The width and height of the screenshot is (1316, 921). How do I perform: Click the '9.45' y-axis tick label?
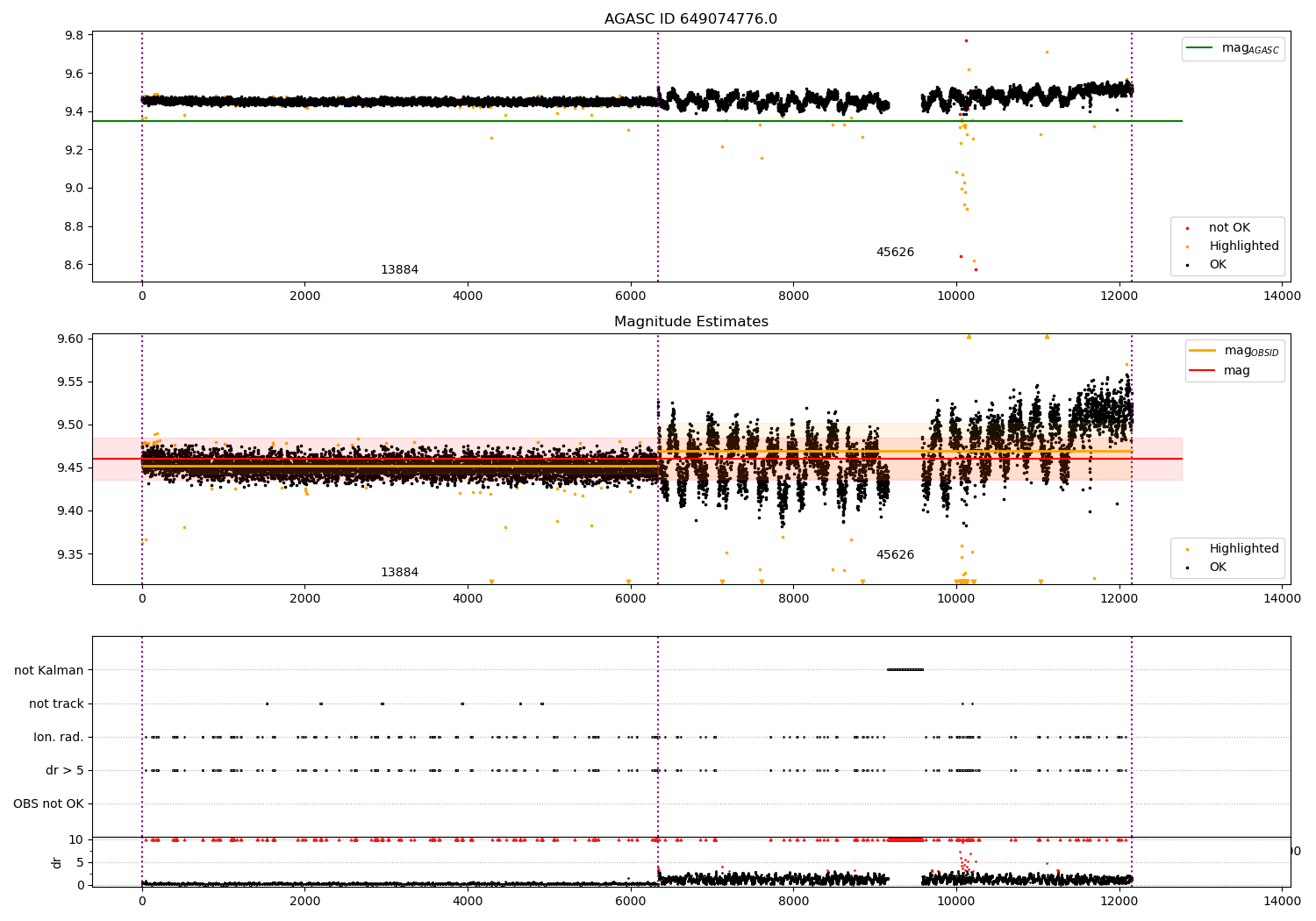[x=71, y=468]
